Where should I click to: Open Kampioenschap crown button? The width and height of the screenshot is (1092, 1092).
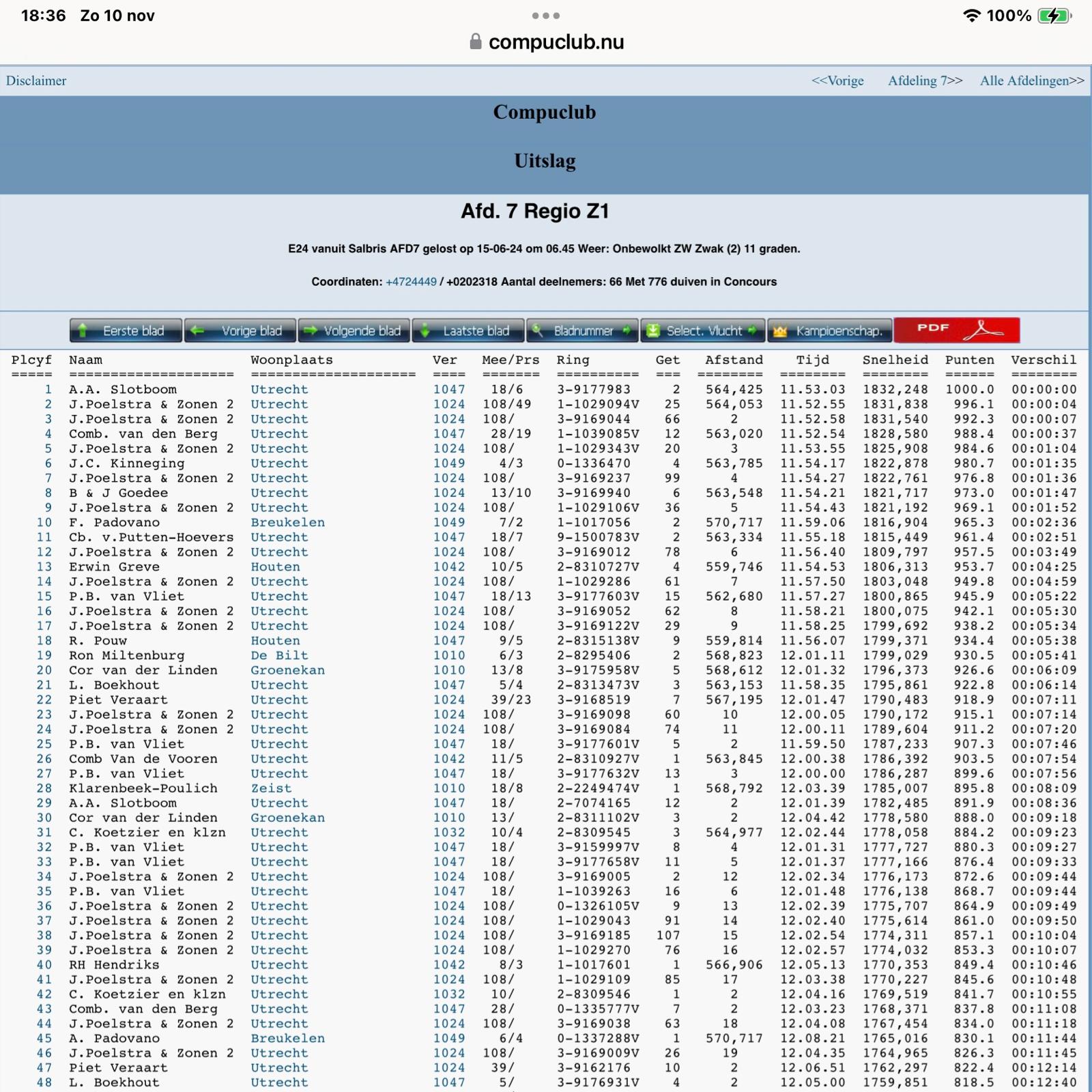click(x=829, y=331)
